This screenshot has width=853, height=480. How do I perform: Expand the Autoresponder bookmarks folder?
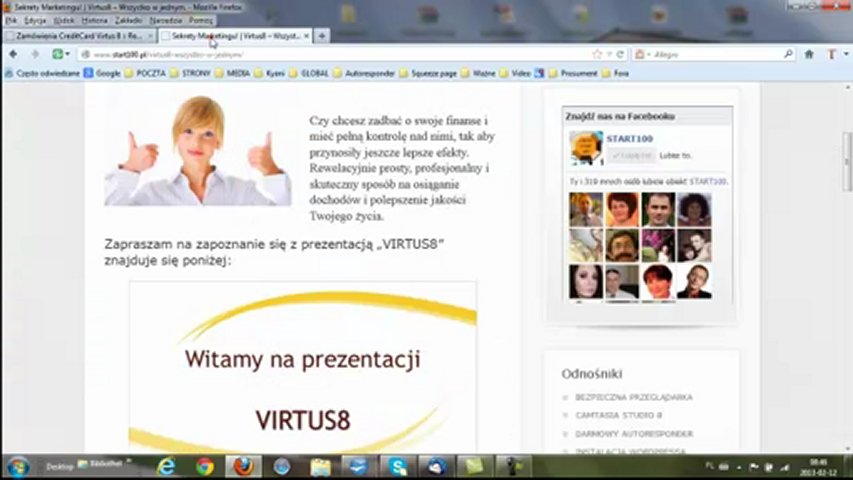click(x=363, y=73)
